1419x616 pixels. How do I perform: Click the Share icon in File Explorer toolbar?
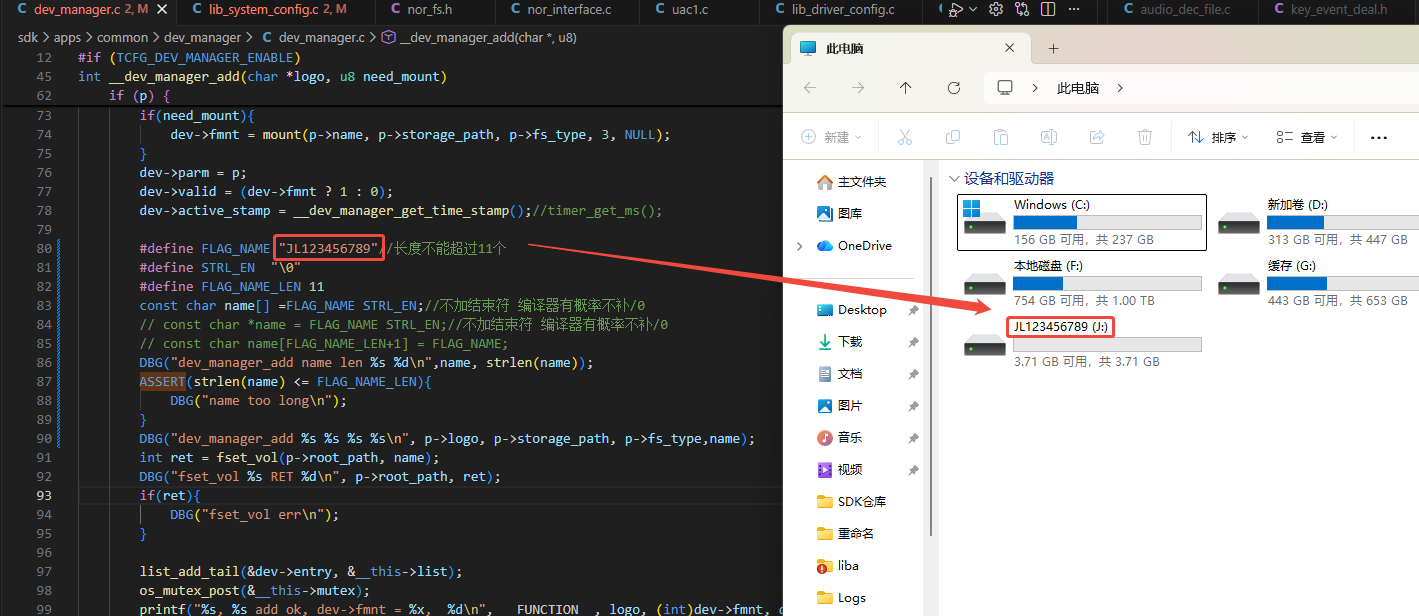coord(1097,137)
